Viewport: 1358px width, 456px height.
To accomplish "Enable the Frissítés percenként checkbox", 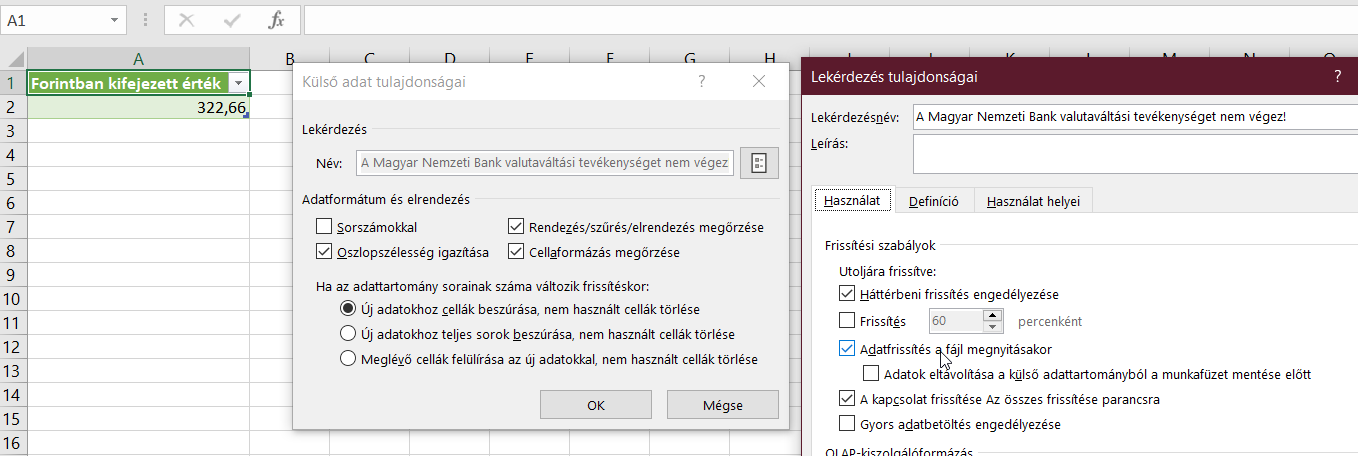I will point(847,321).
